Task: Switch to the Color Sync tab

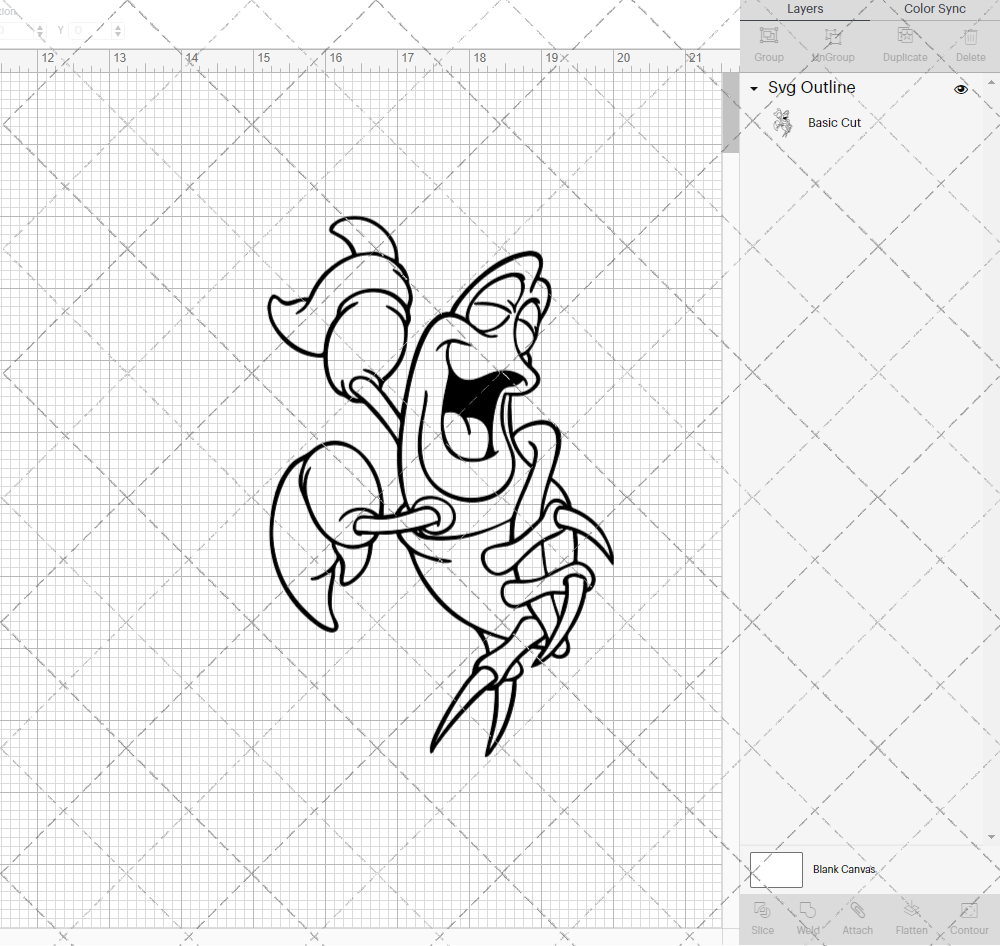Action: click(934, 9)
